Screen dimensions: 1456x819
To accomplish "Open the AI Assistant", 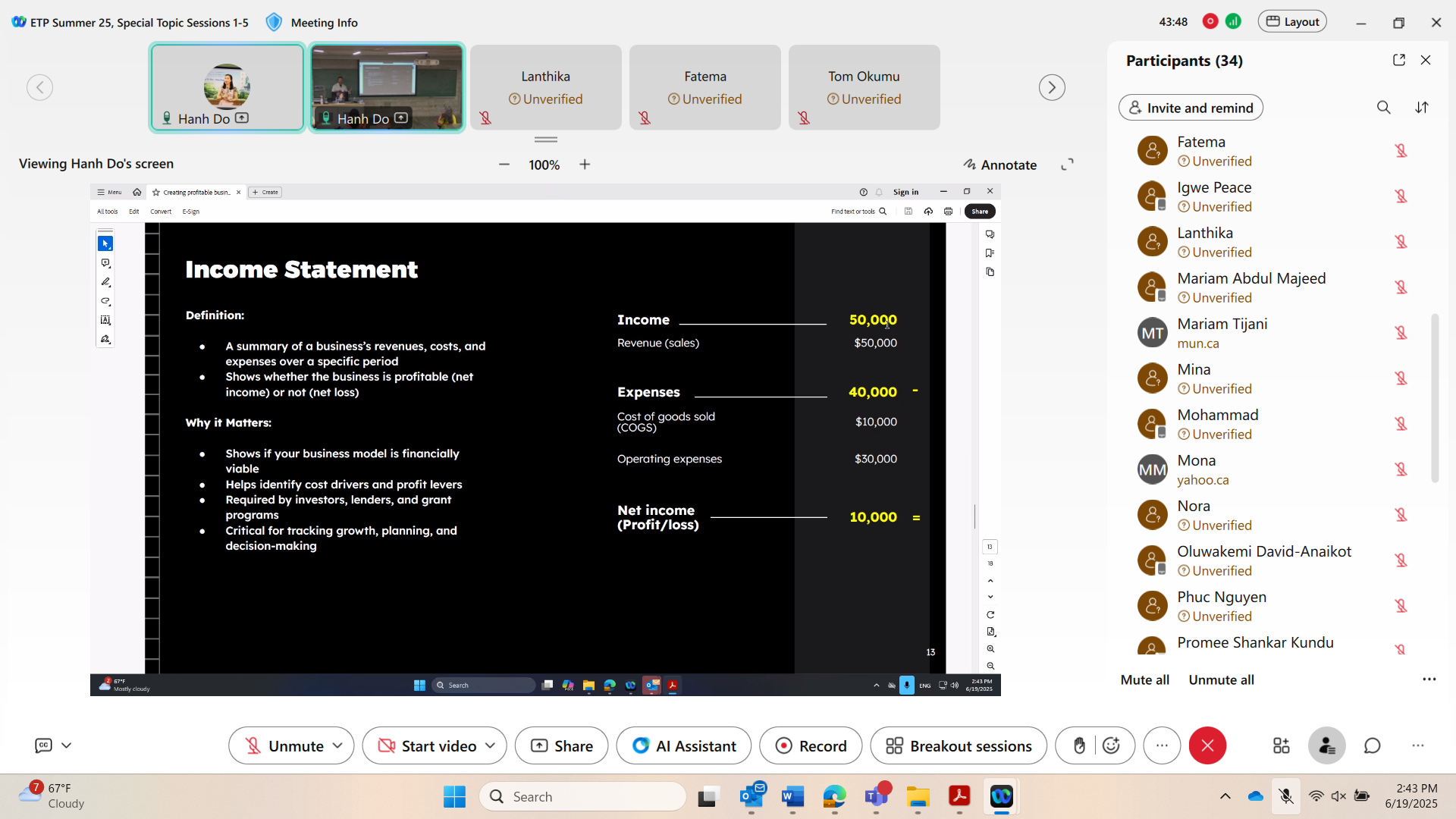I will [683, 745].
